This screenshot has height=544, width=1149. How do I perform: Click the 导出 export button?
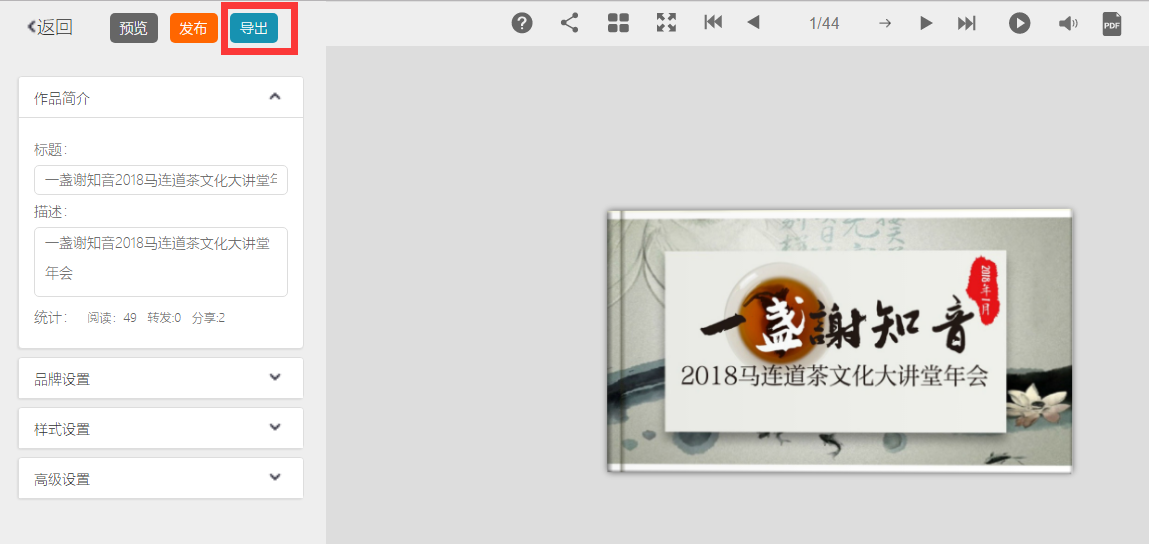tap(254, 28)
